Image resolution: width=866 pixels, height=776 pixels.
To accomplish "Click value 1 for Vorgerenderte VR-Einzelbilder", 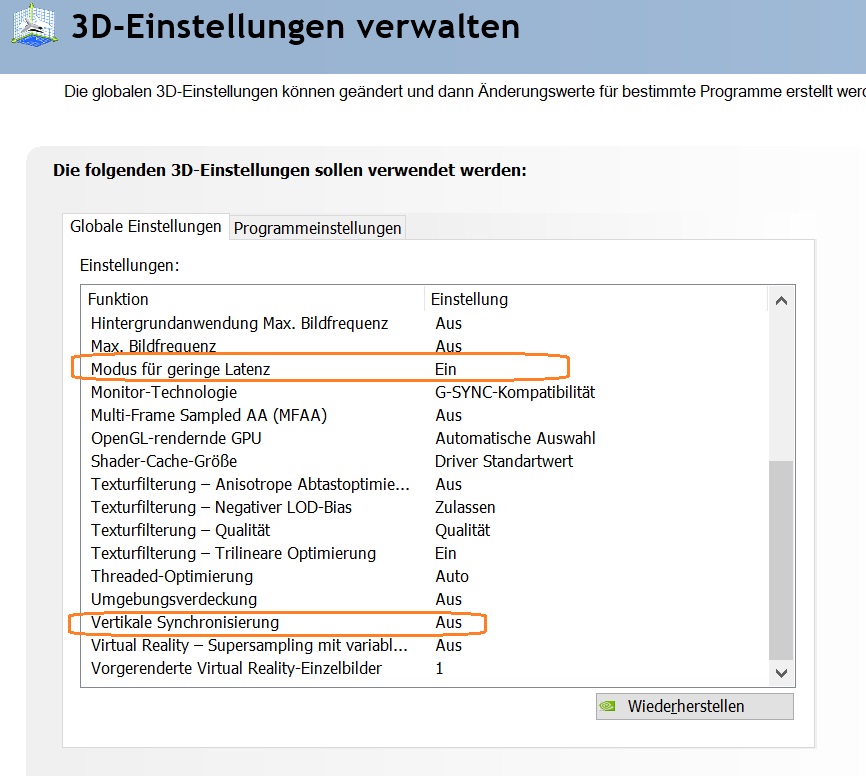I will pos(440,668).
